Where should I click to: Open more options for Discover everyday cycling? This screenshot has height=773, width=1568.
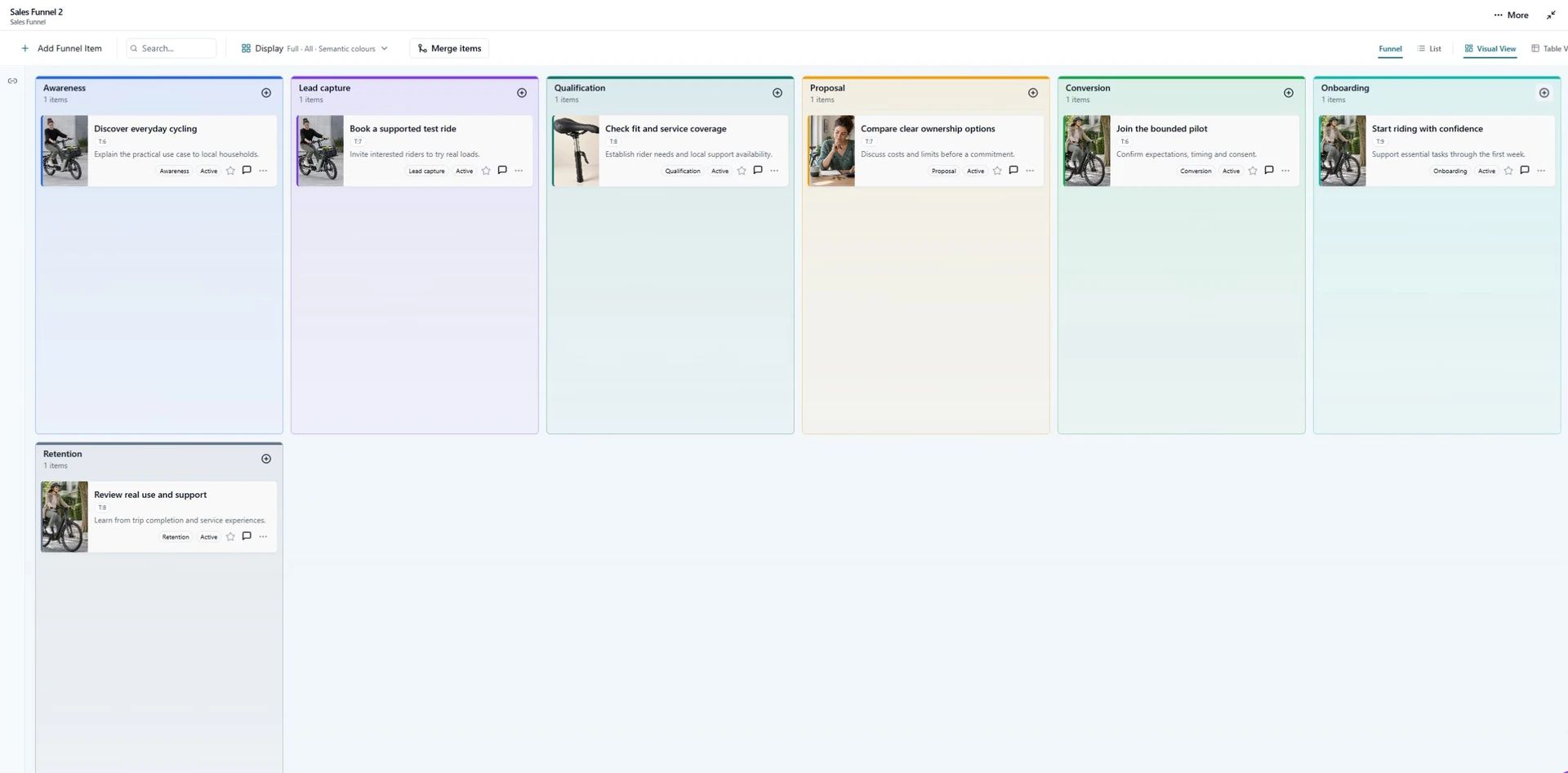[x=263, y=171]
